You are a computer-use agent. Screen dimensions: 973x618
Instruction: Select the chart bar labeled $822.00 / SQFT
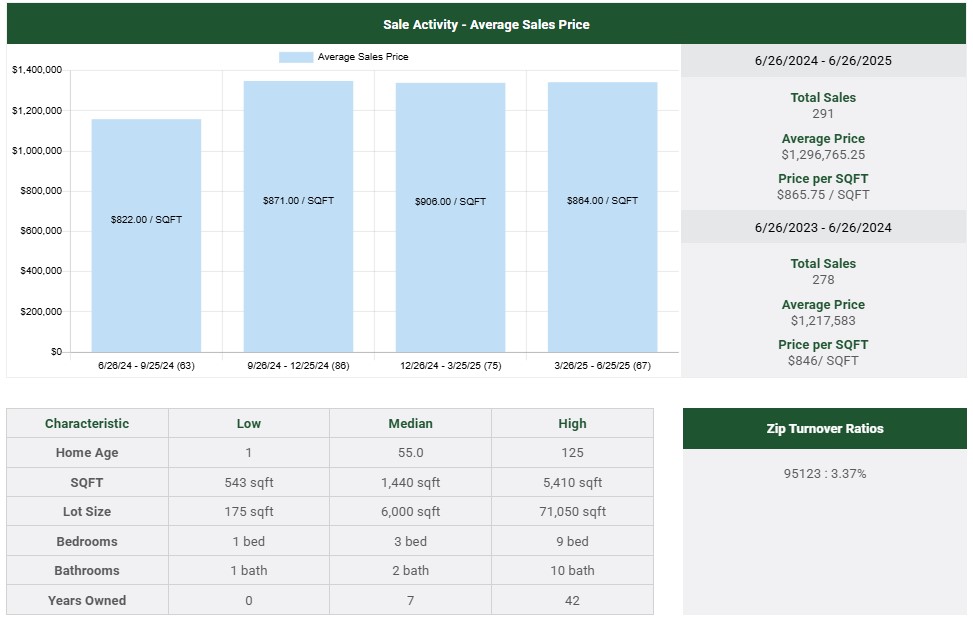click(146, 236)
